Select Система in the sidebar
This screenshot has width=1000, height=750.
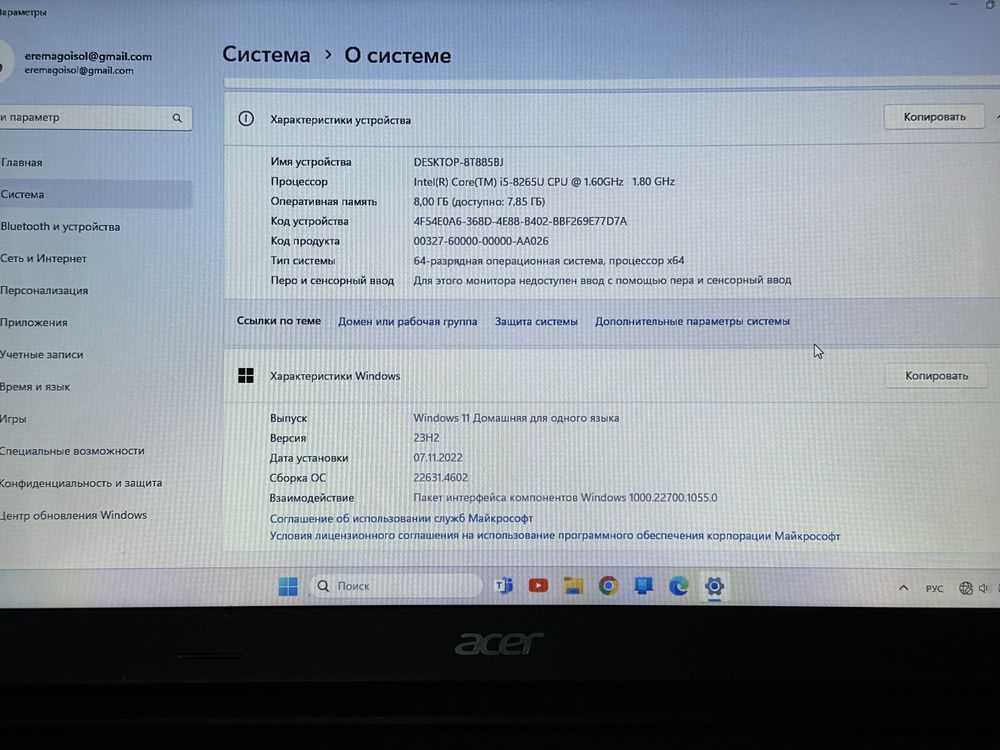pyautogui.click(x=96, y=195)
